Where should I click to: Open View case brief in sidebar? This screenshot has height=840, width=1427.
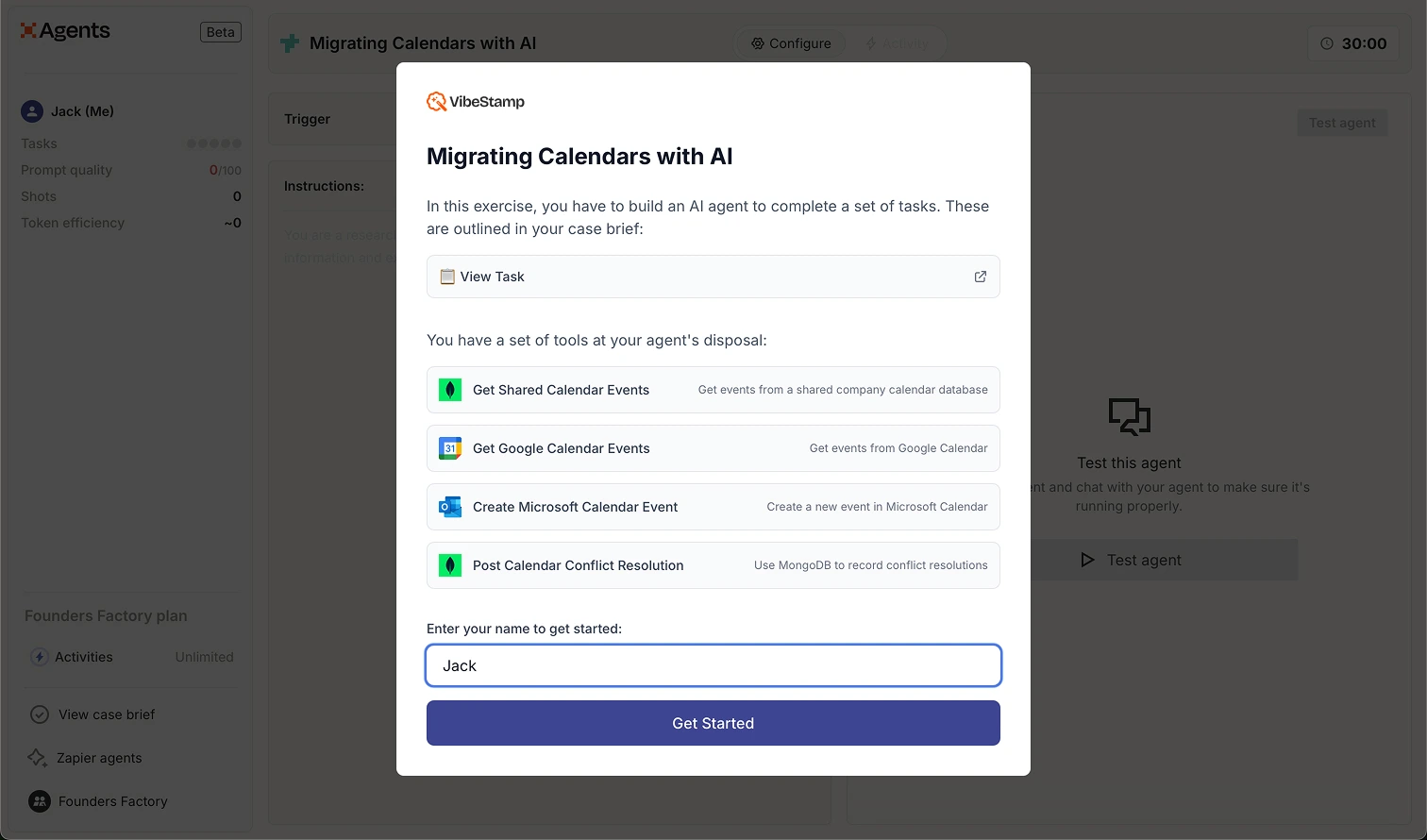(106, 714)
